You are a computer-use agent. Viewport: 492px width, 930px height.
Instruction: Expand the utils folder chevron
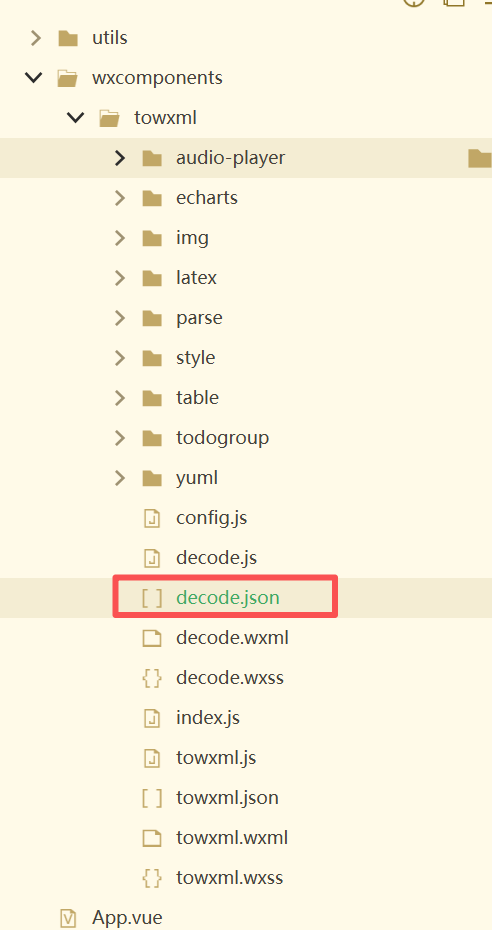[36, 39]
